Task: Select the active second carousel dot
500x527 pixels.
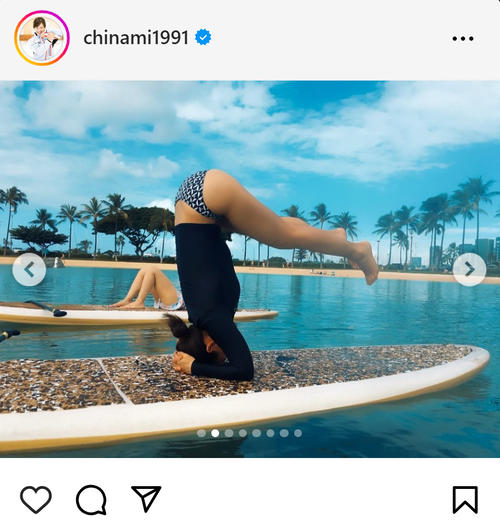Action: 215,433
